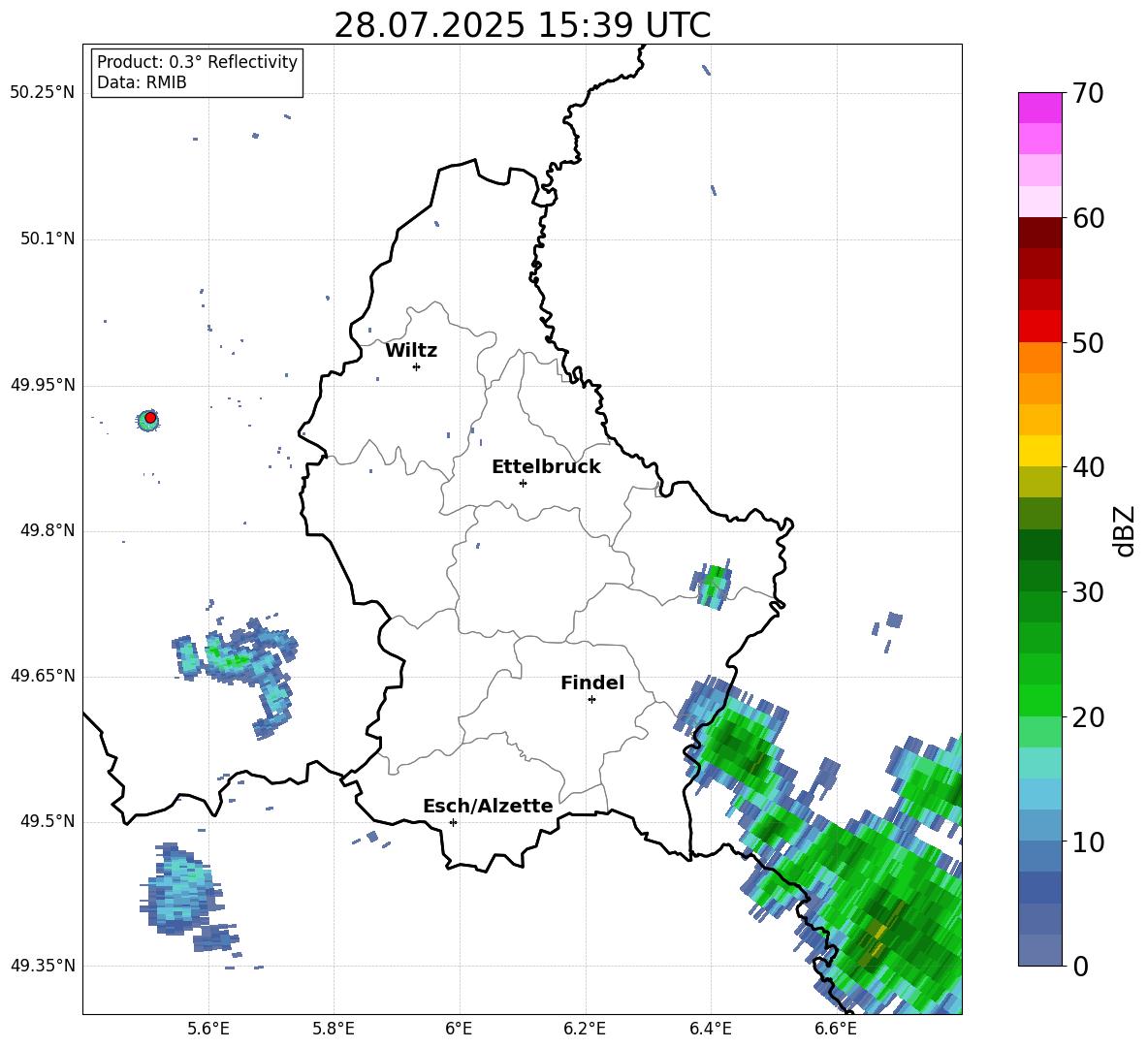Image resolution: width=1148 pixels, height=1048 pixels.
Task: Click the colorbar 20 tick label
Action: [1088, 716]
